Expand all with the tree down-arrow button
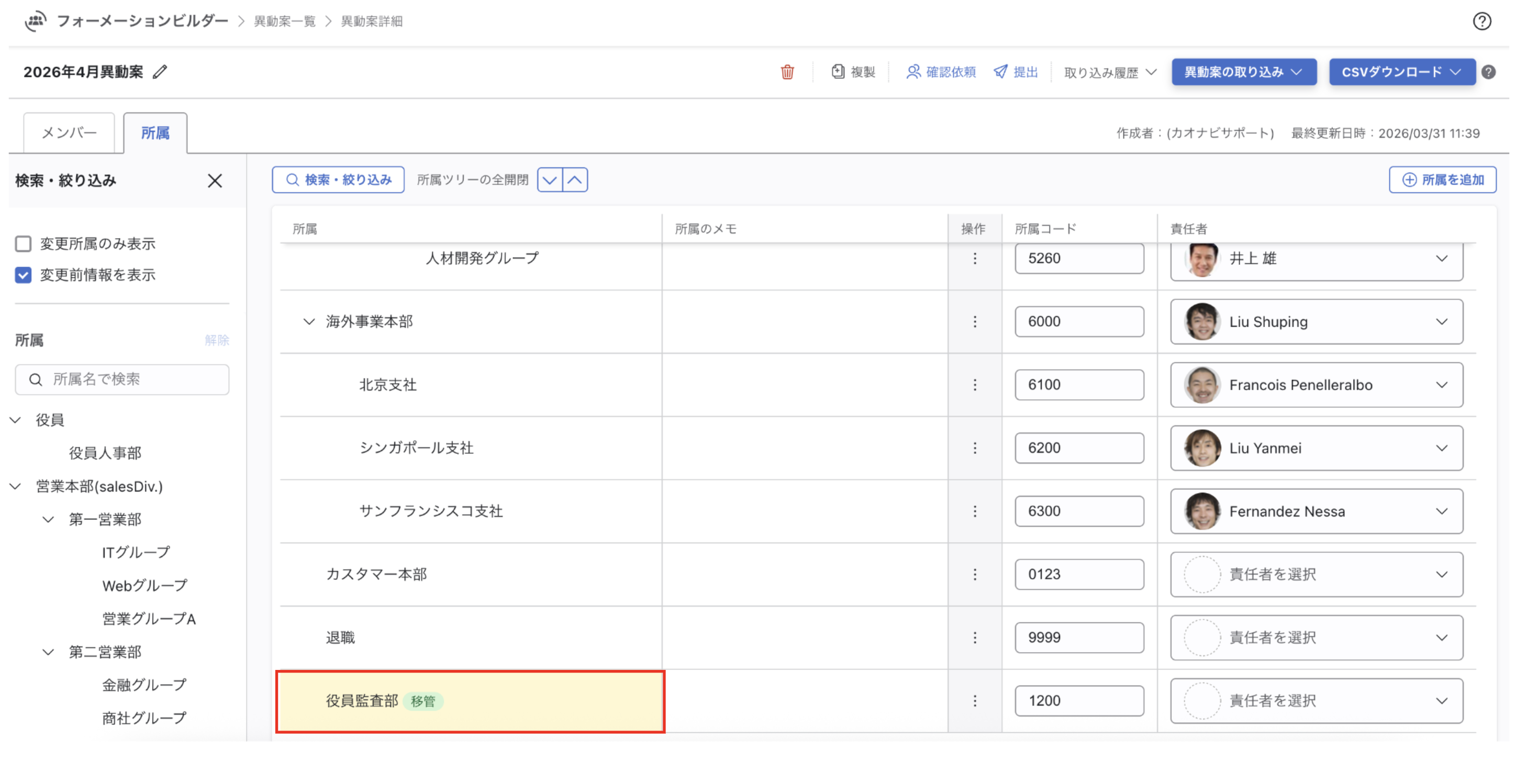 (x=549, y=180)
